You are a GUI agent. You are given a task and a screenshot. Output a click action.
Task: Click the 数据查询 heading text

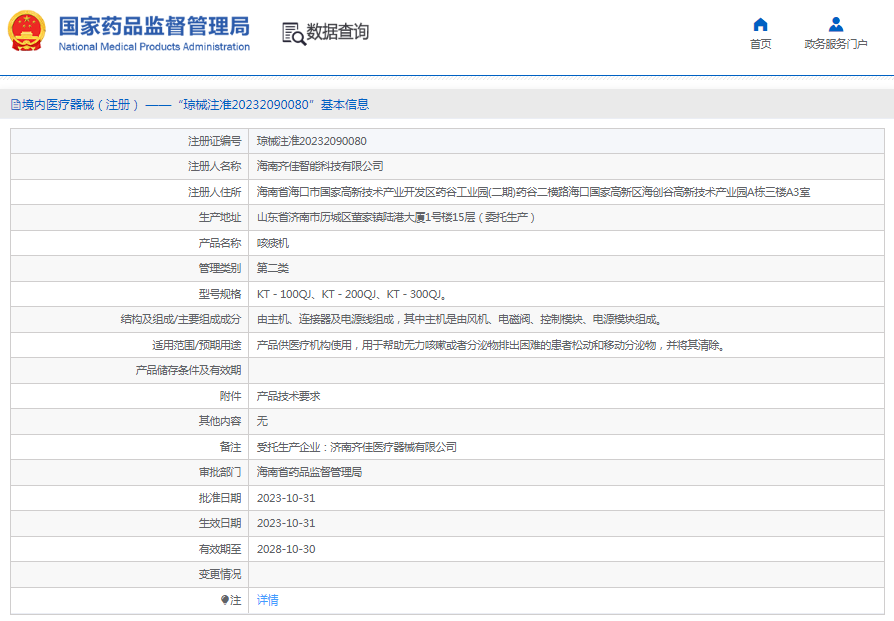click(338, 32)
